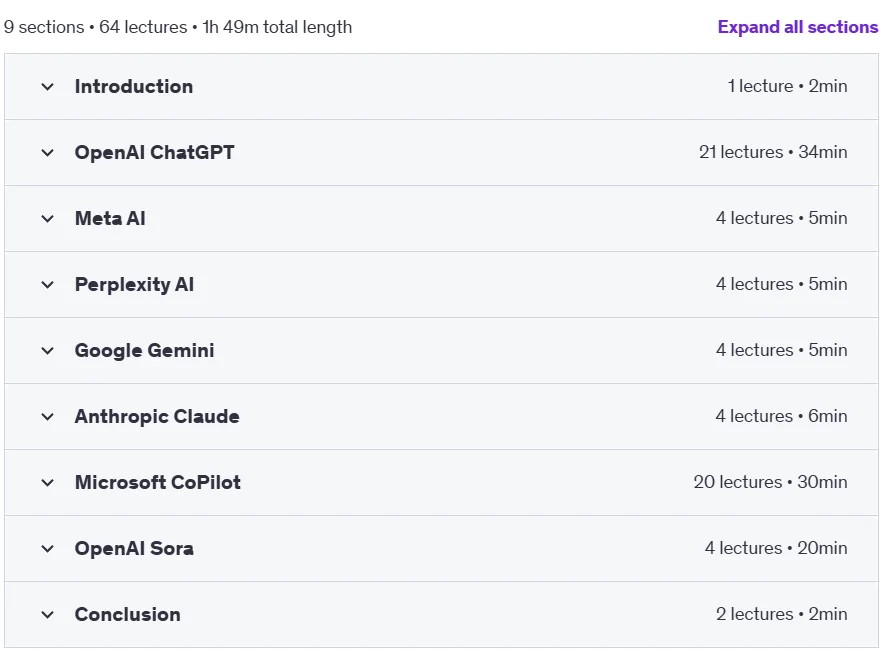Expand the Microsoft CoPilot section chevron
Screen dimensions: 882x651
pyautogui.click(x=48, y=482)
